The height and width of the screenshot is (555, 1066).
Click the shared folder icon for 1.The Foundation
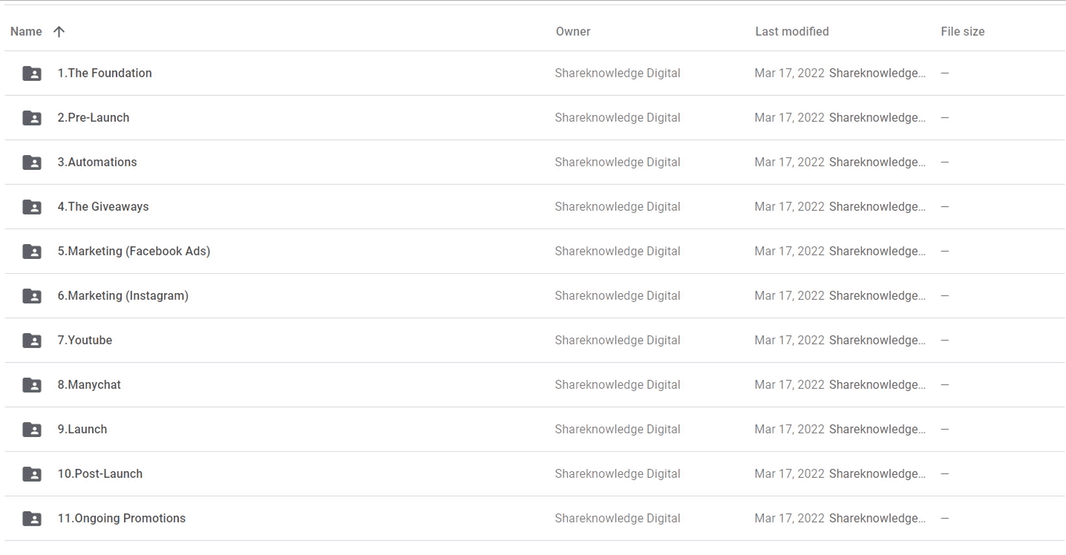coord(32,73)
